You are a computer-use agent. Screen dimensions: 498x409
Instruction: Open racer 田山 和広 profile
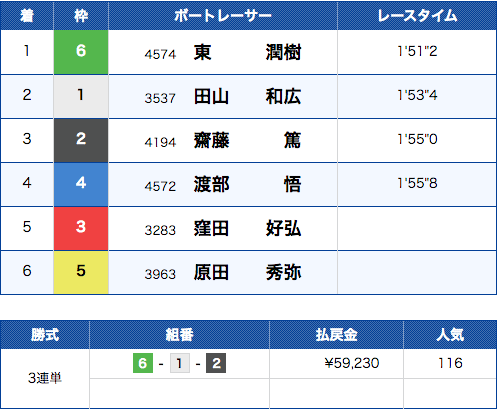[247, 96]
